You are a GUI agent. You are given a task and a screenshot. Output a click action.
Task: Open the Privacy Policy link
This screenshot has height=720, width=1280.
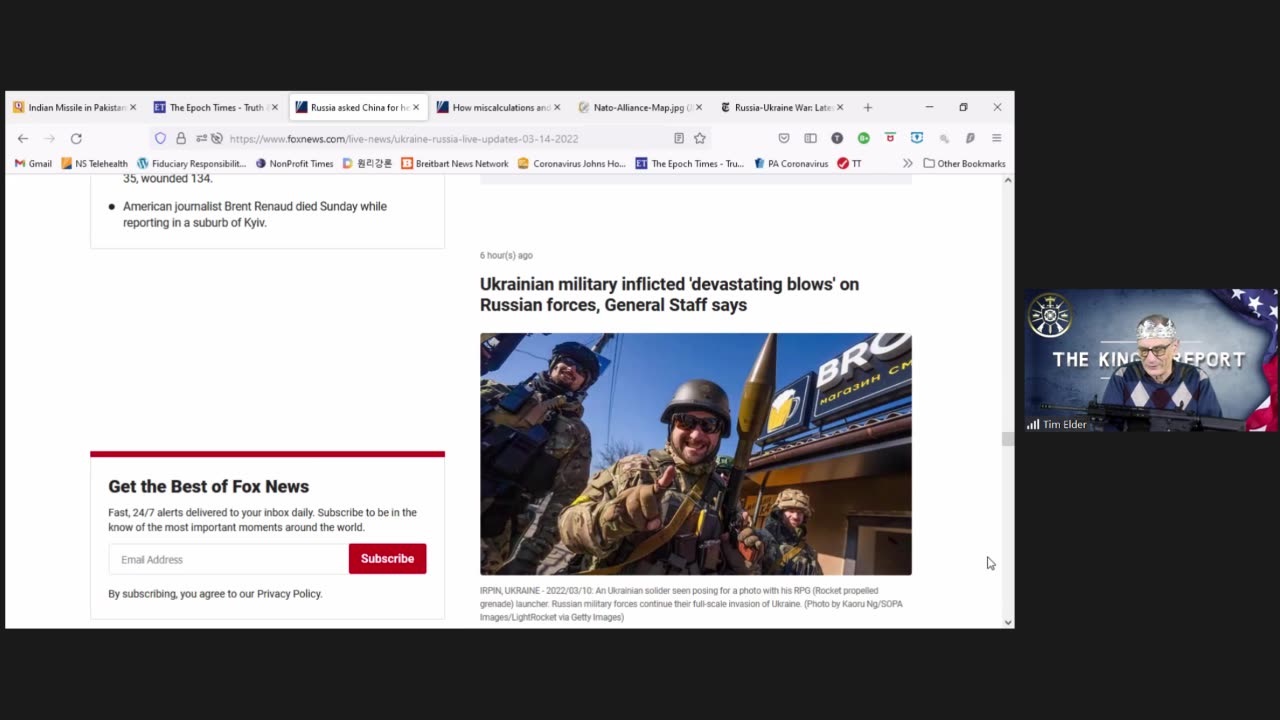[x=289, y=594]
